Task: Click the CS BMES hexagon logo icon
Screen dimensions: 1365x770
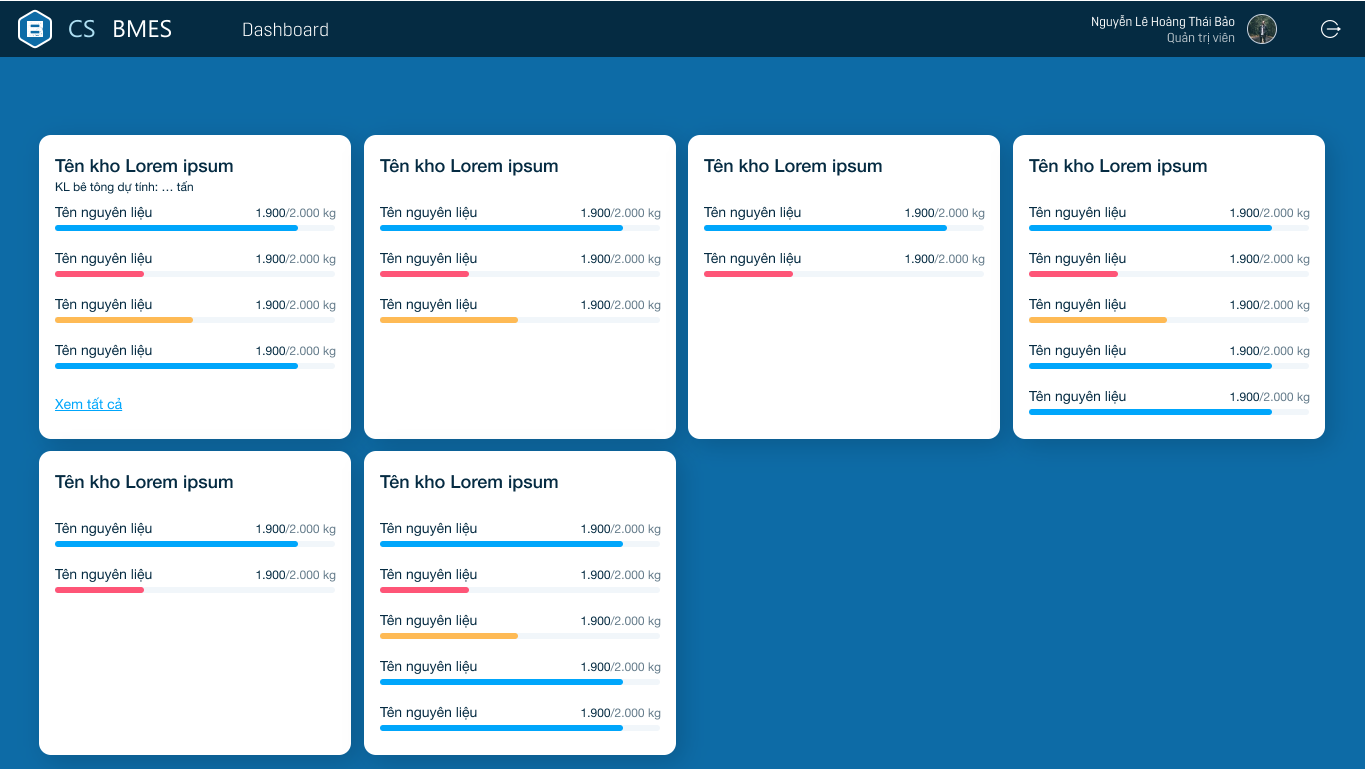Action: point(35,29)
